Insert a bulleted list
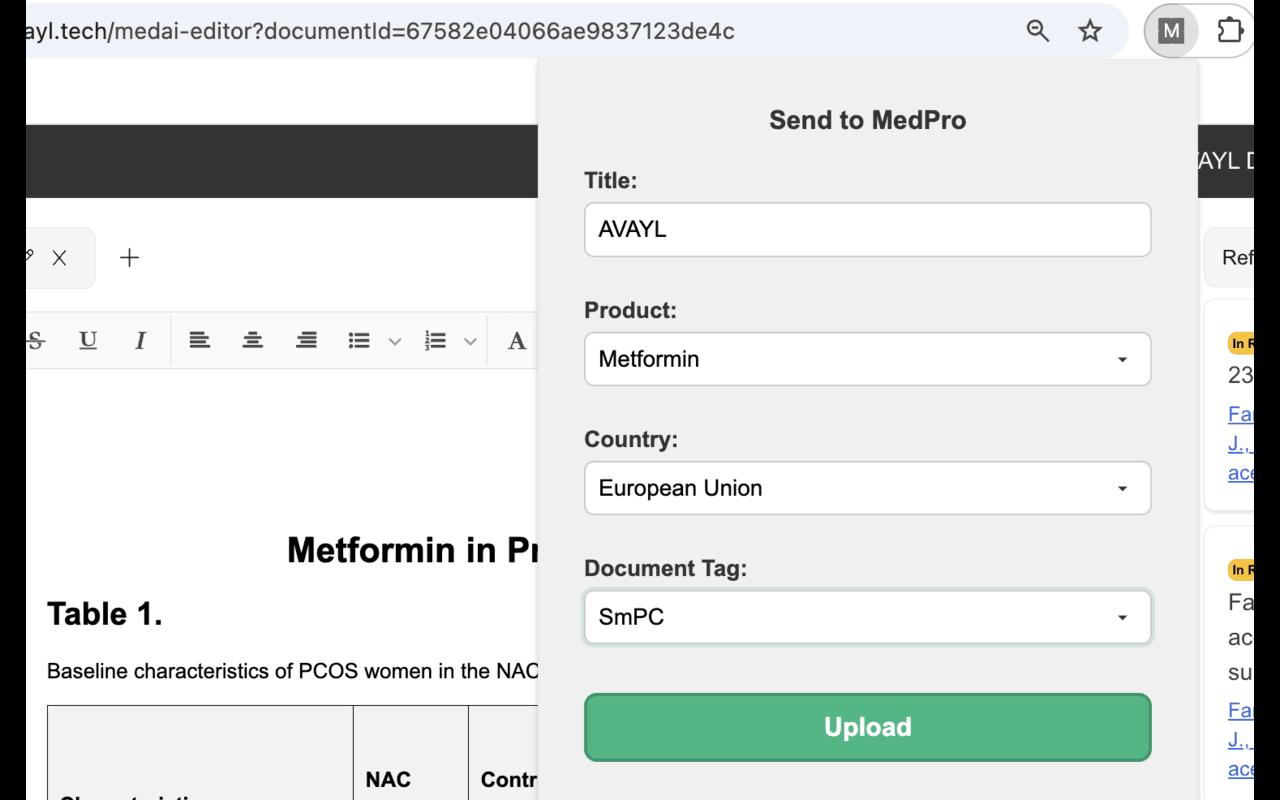This screenshot has width=1280, height=800. pos(359,341)
